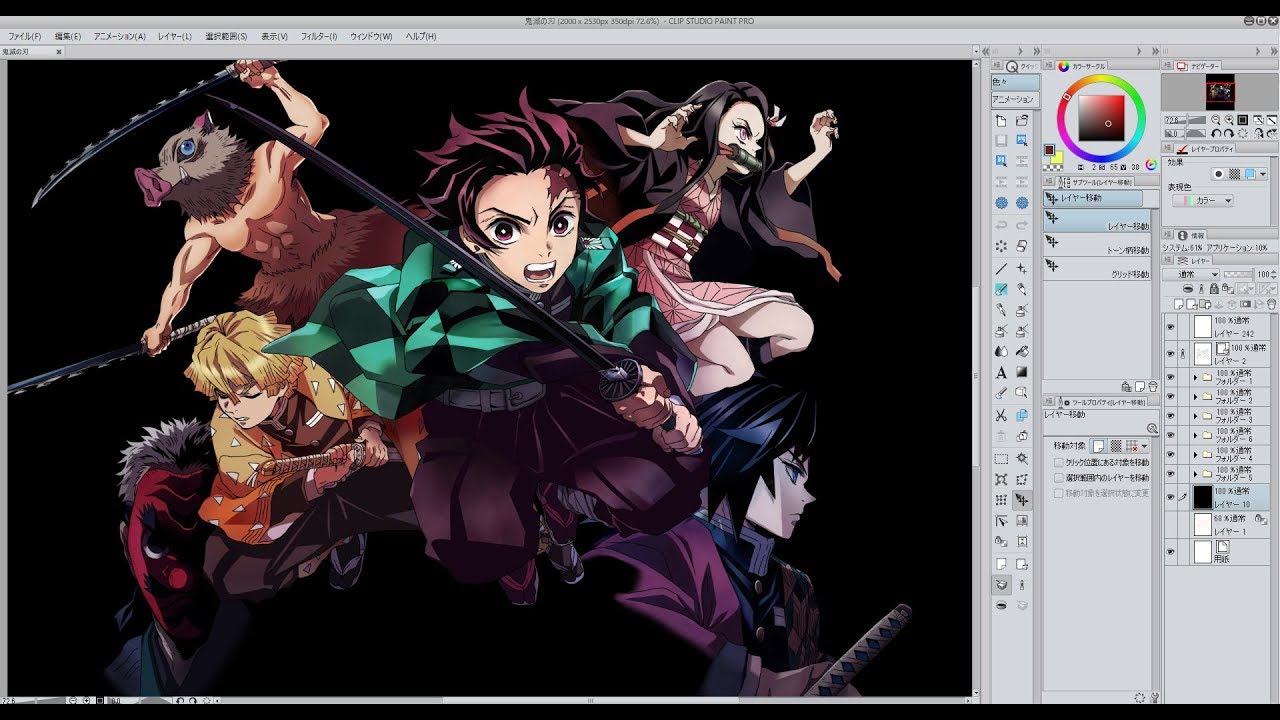The image size is (1280, 720).
Task: Select the レイヤー移動 sub tool in the list
Action: [x=1097, y=222]
